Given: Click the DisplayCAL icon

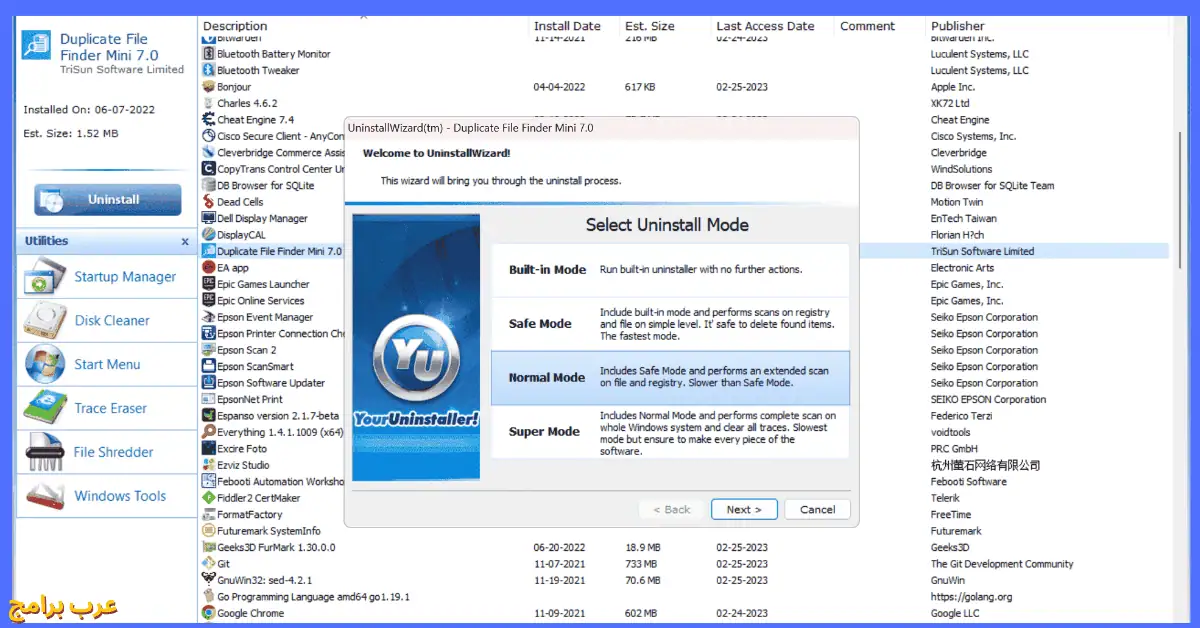Looking at the screenshot, I should (x=209, y=235).
